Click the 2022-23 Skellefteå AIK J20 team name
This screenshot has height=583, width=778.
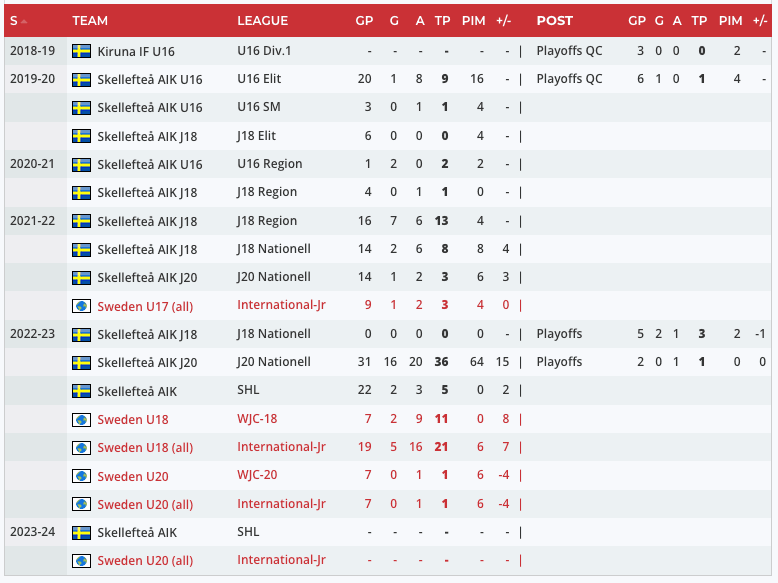pyautogui.click(x=147, y=362)
